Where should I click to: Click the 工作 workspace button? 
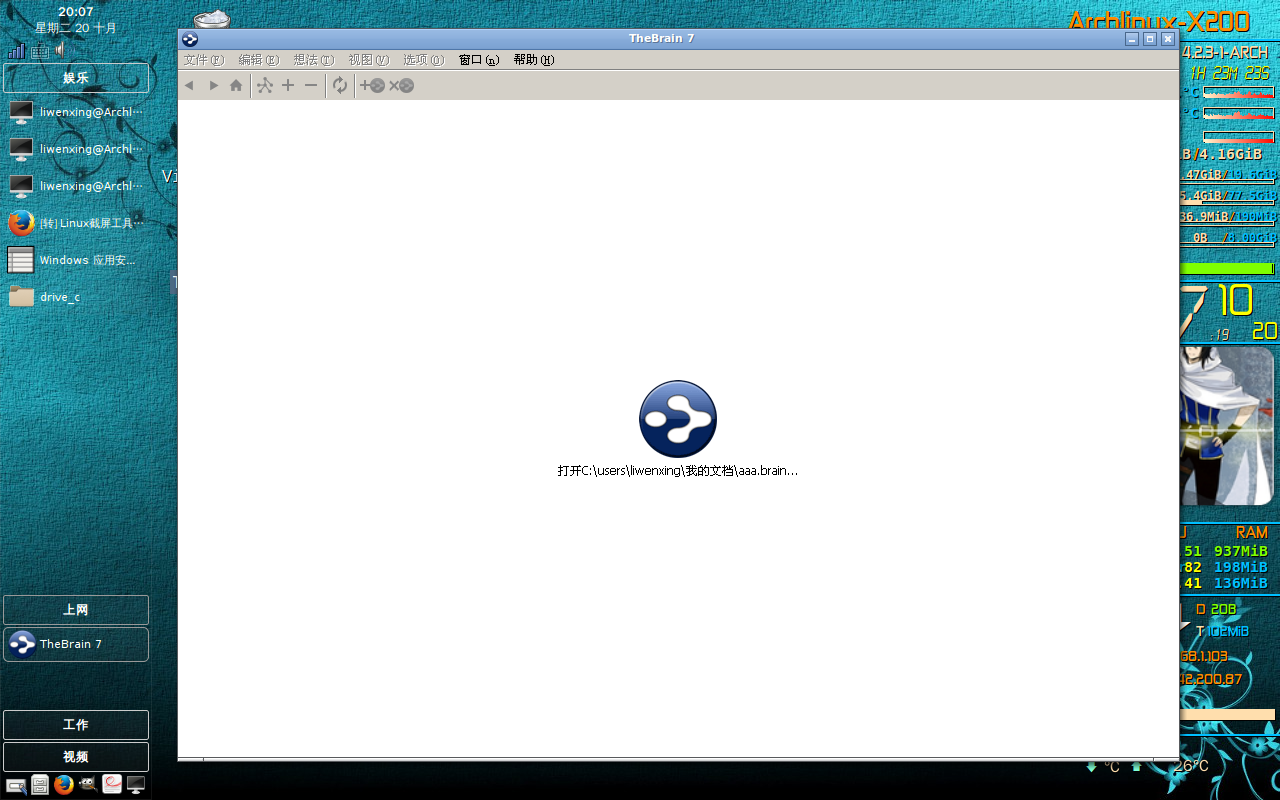click(76, 725)
